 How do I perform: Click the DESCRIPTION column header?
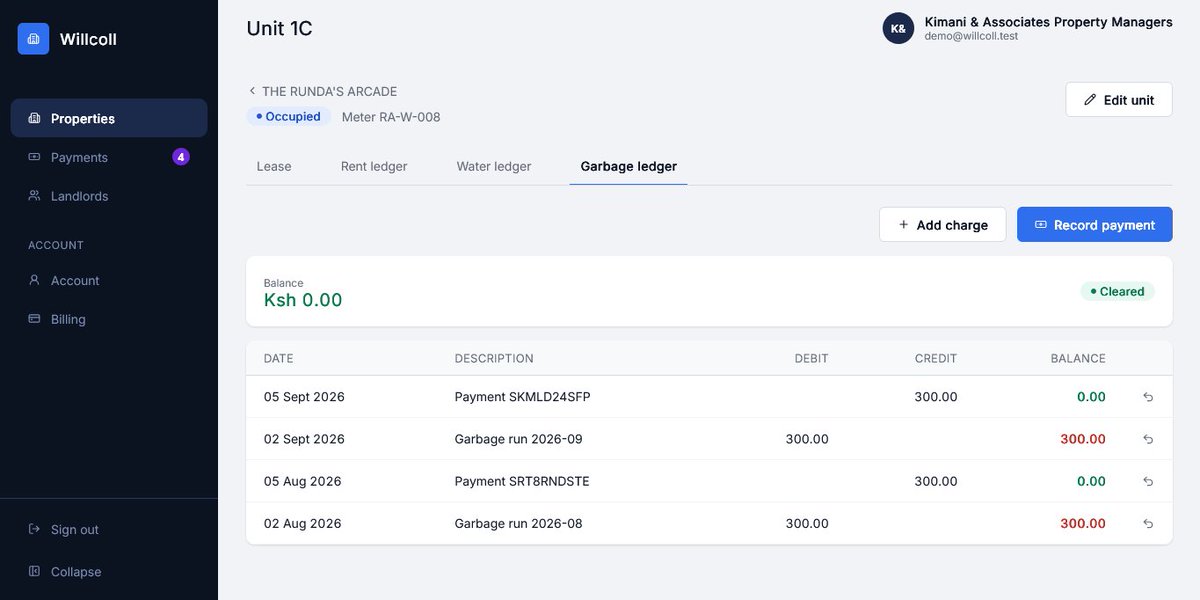[494, 358]
